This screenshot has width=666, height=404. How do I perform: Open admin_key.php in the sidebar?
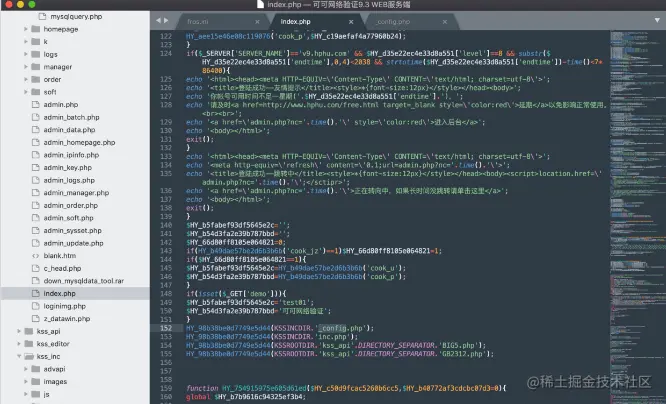click(68, 167)
